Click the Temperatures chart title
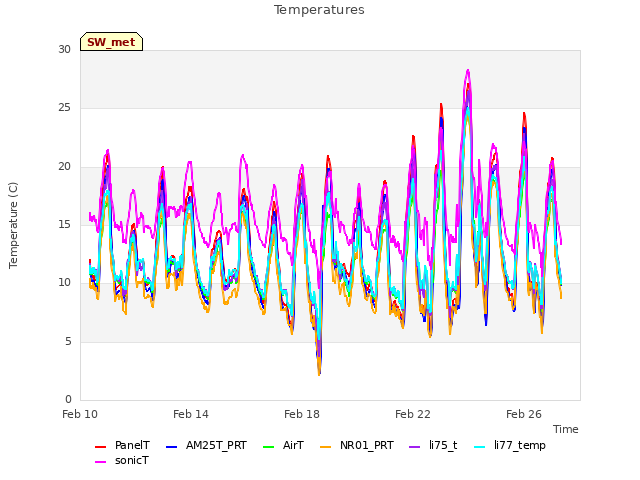640x480 pixels. click(319, 10)
